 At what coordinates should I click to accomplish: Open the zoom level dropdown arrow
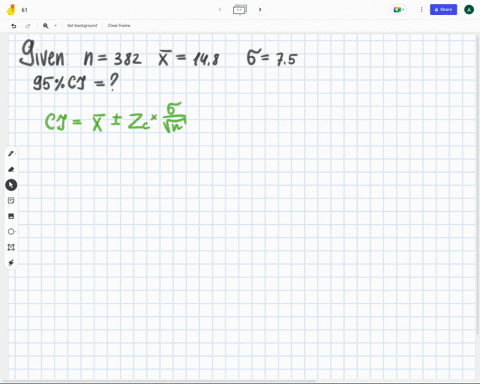point(55,26)
